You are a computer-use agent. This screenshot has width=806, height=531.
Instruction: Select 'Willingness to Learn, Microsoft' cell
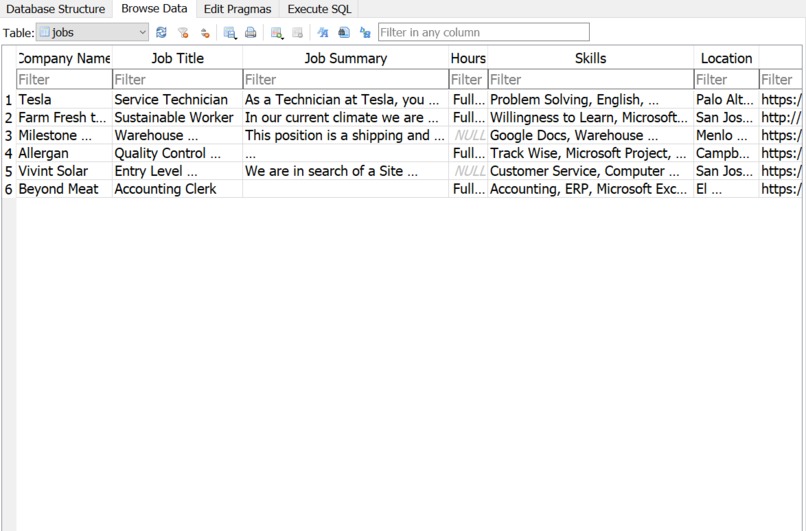point(591,118)
